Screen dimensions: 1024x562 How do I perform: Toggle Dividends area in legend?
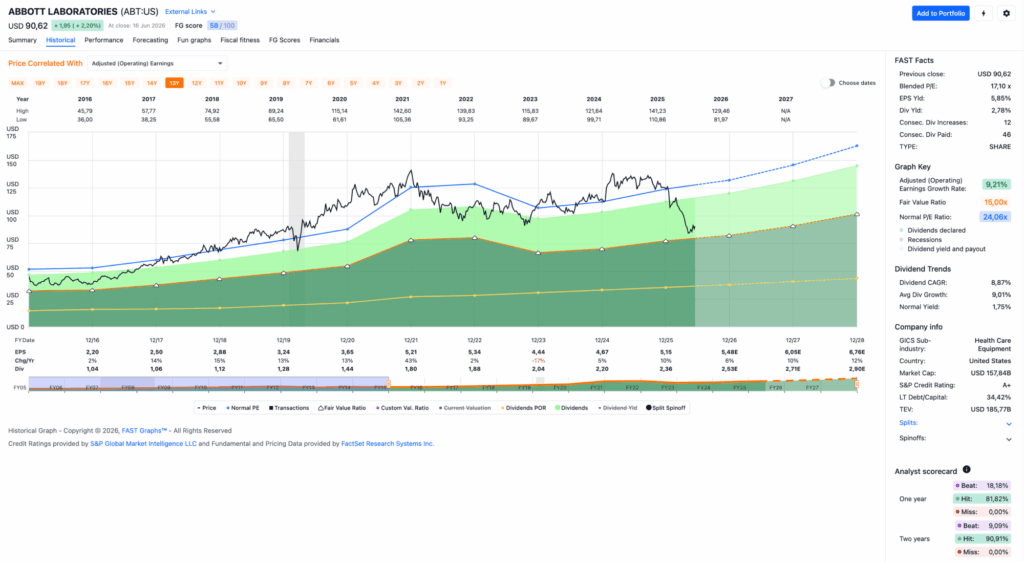tap(571, 408)
